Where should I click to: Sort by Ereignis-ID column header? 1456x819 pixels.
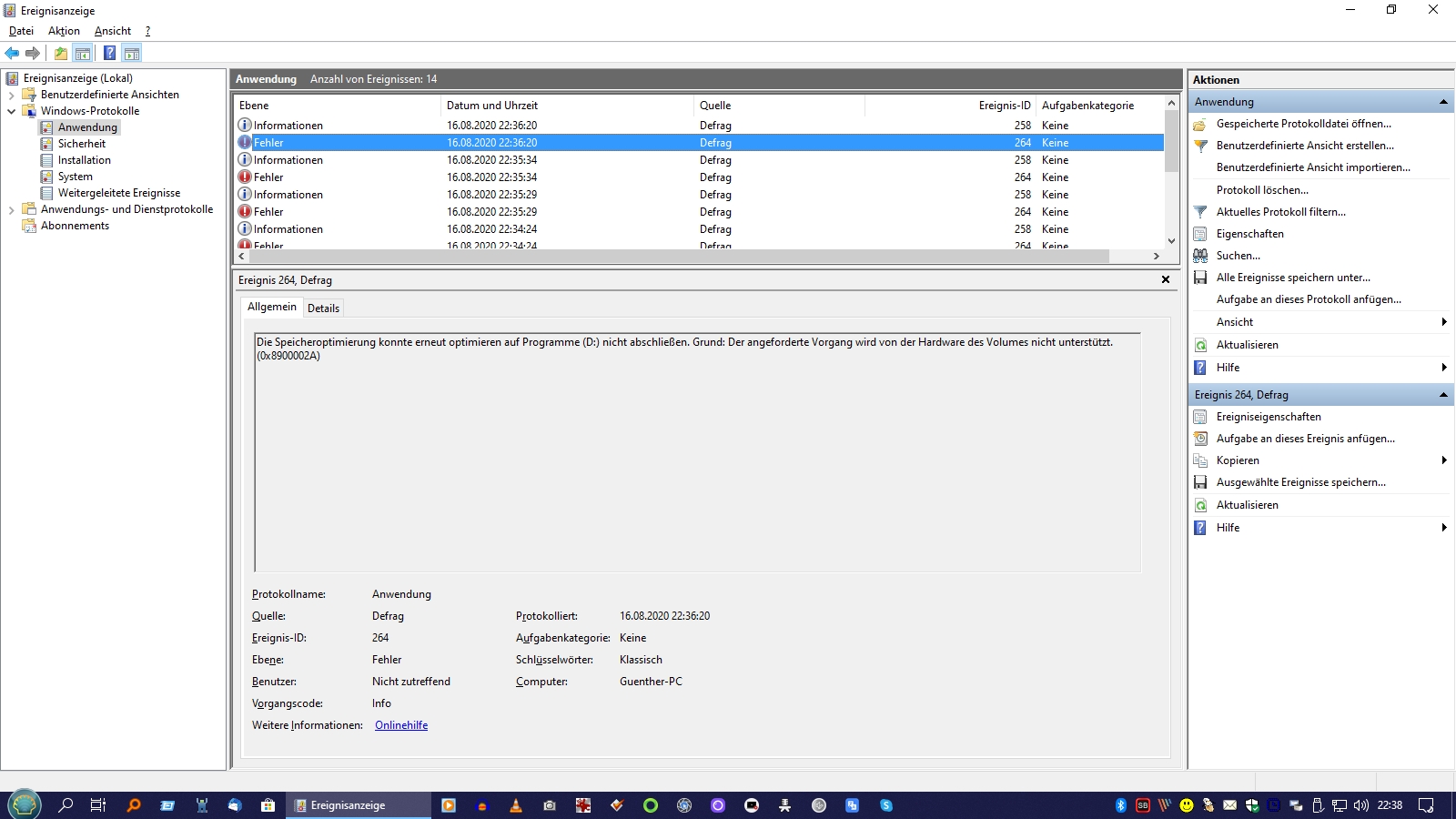(950, 106)
